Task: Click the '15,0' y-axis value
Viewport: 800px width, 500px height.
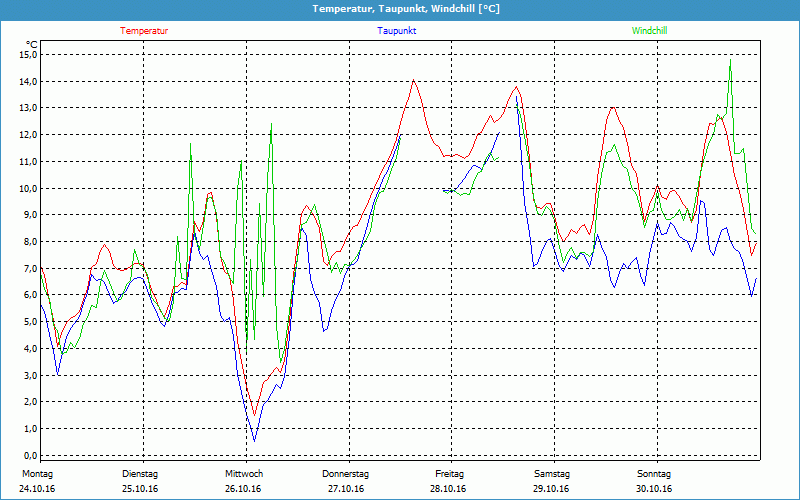Action: click(x=28, y=55)
